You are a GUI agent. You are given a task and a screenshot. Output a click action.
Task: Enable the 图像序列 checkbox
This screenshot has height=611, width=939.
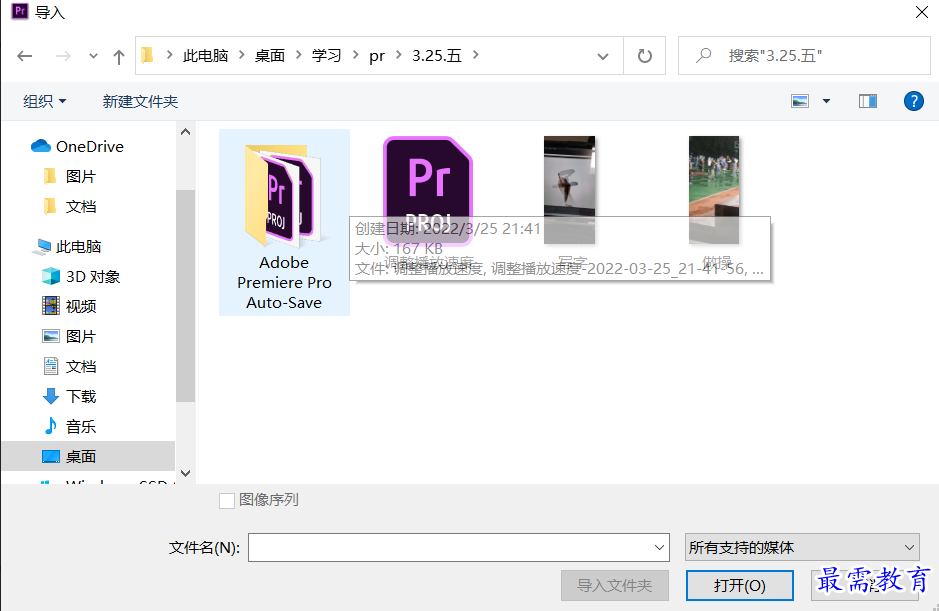point(227,501)
